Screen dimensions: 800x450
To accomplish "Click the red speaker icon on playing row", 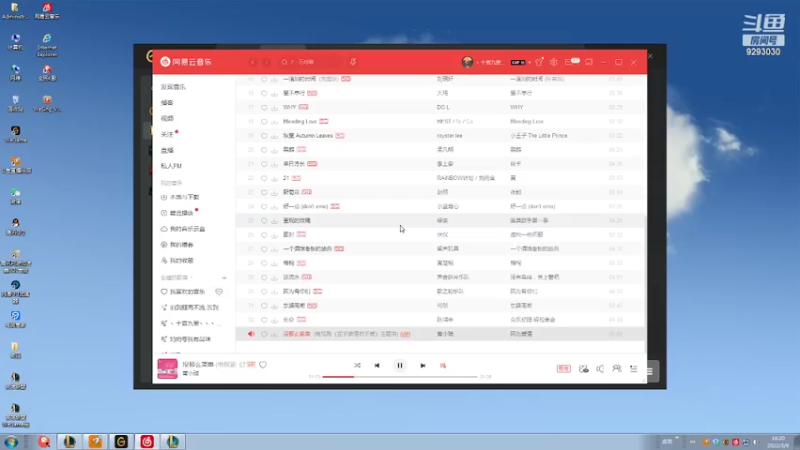I will click(x=251, y=334).
